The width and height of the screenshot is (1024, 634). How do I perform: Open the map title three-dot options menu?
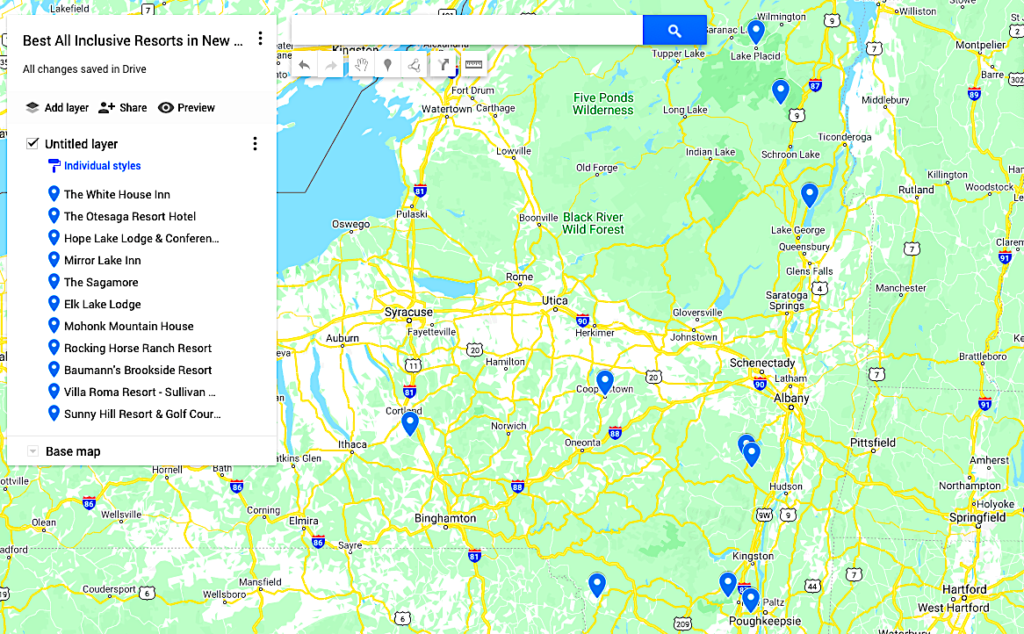pos(260,39)
